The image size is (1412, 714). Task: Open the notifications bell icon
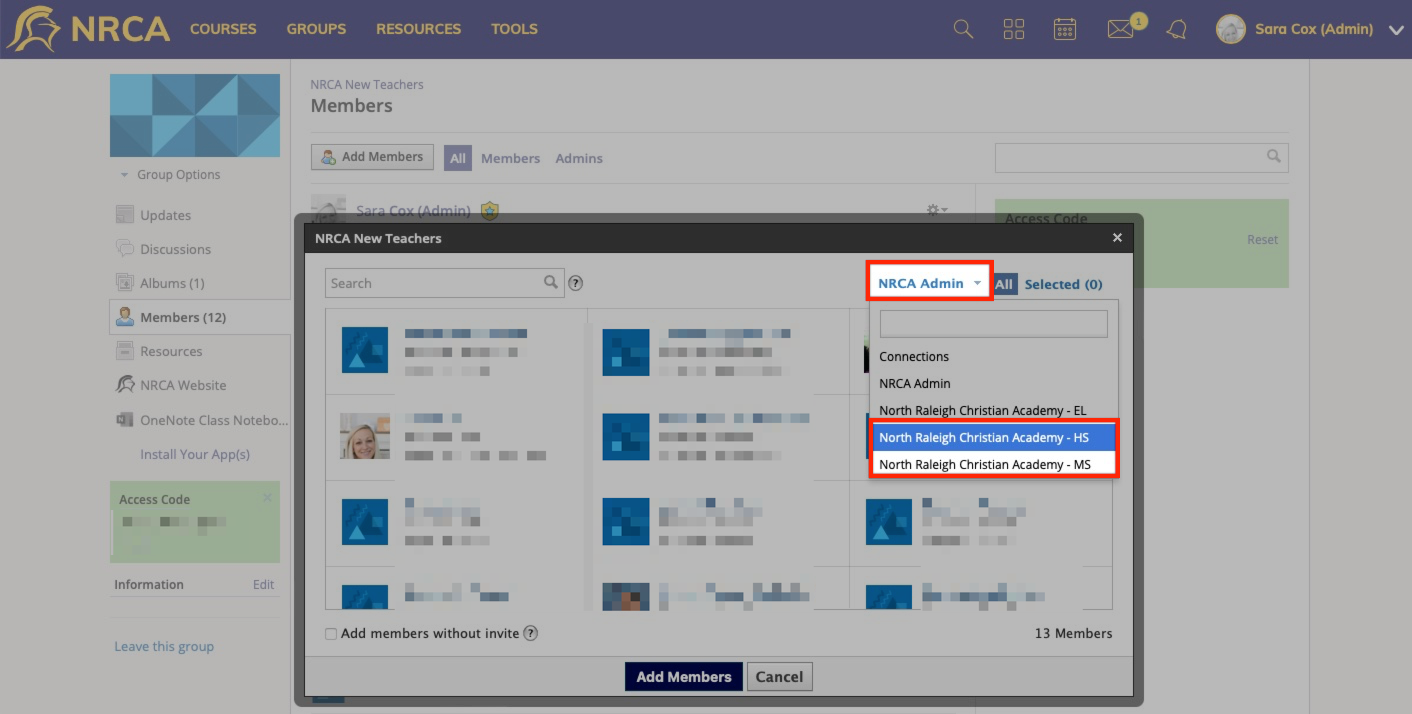1177,29
